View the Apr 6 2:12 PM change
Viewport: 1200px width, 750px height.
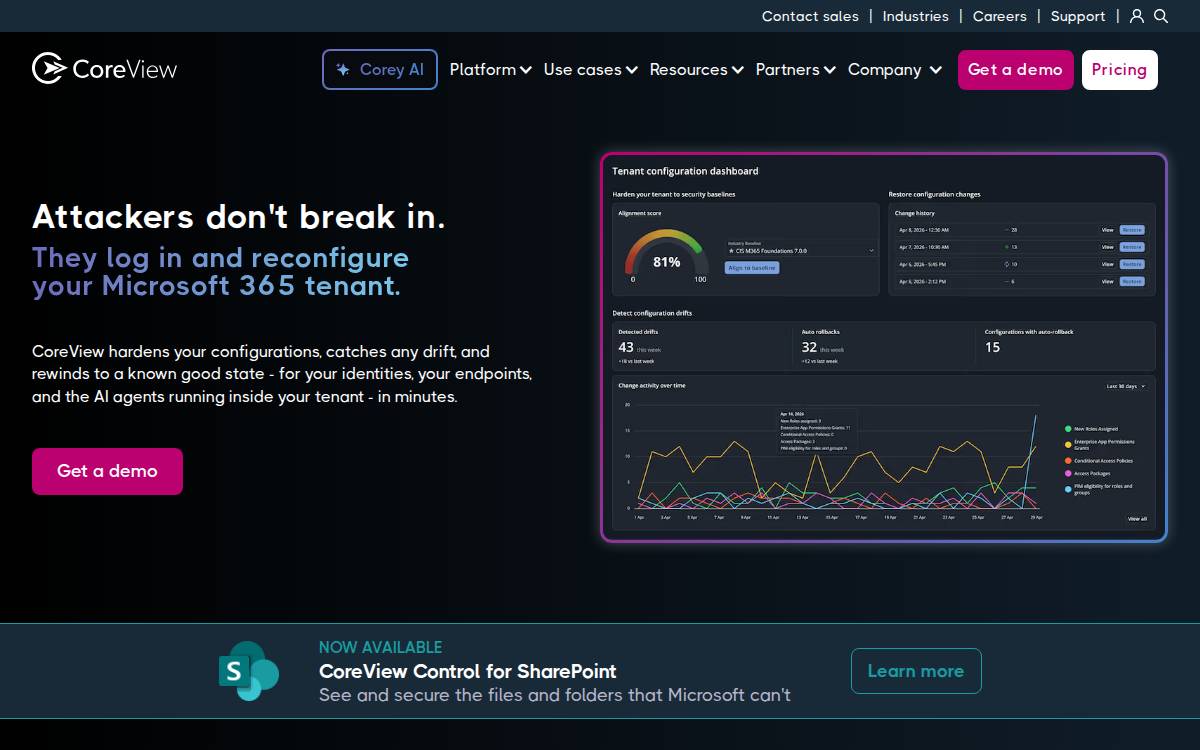point(1107,282)
